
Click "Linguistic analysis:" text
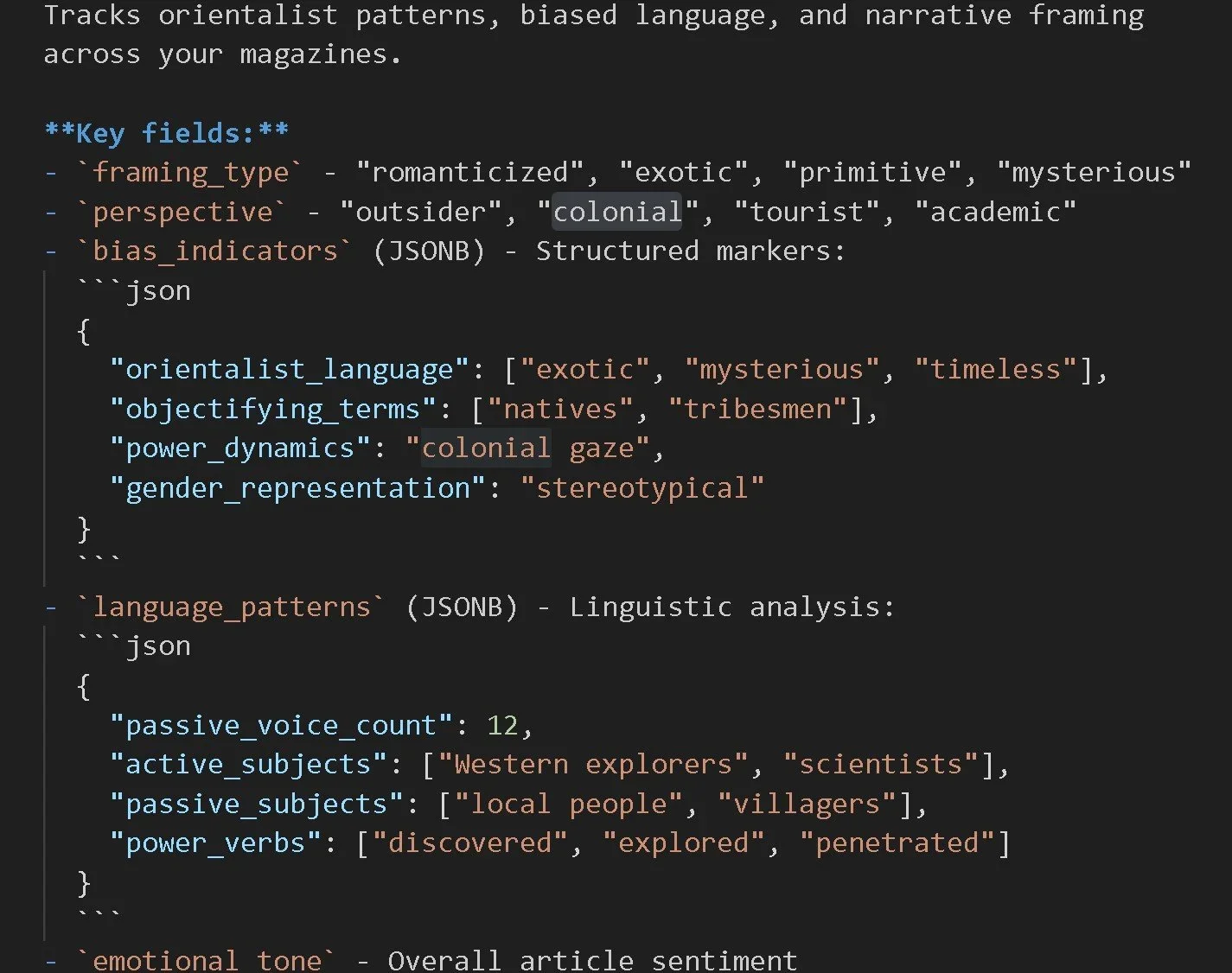tap(731, 607)
